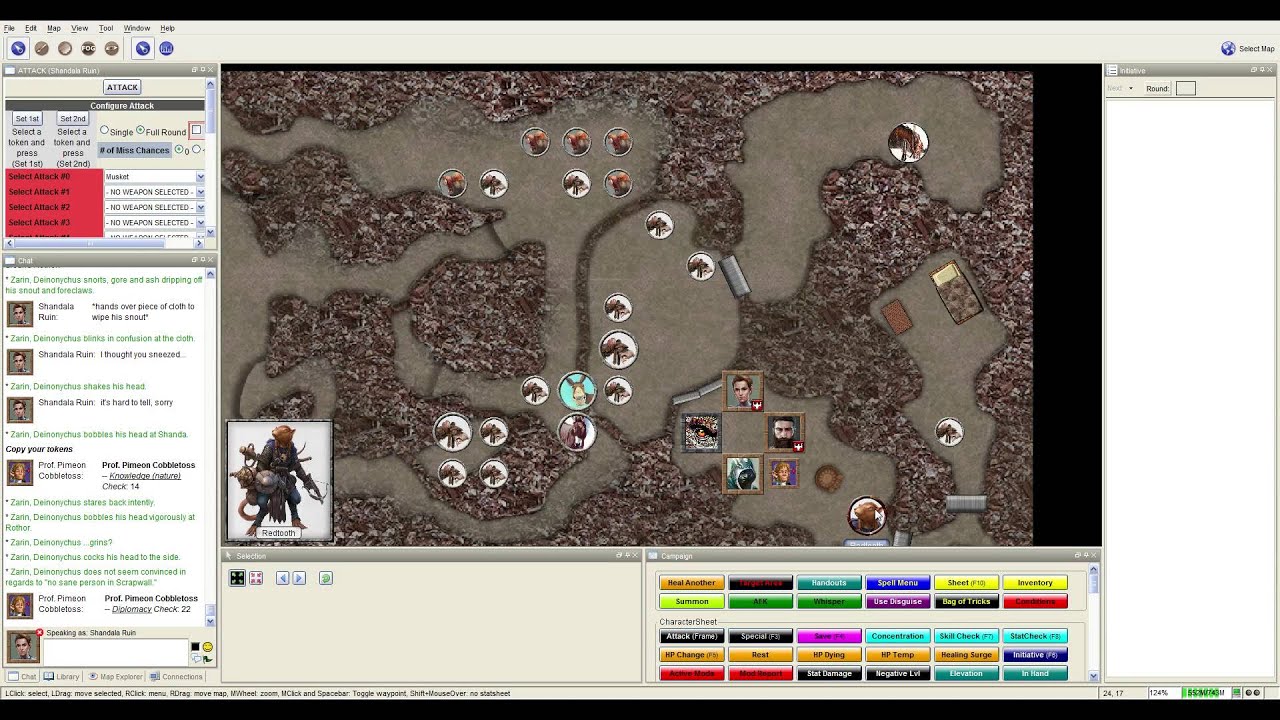The image size is (1280, 720).
Task: Click the ATTACK button
Action: [122, 87]
